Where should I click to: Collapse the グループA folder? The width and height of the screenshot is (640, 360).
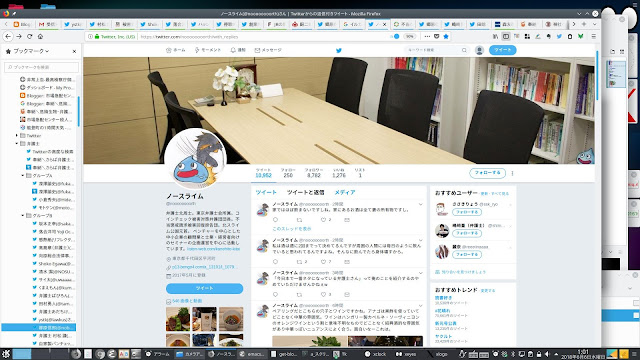(22, 176)
